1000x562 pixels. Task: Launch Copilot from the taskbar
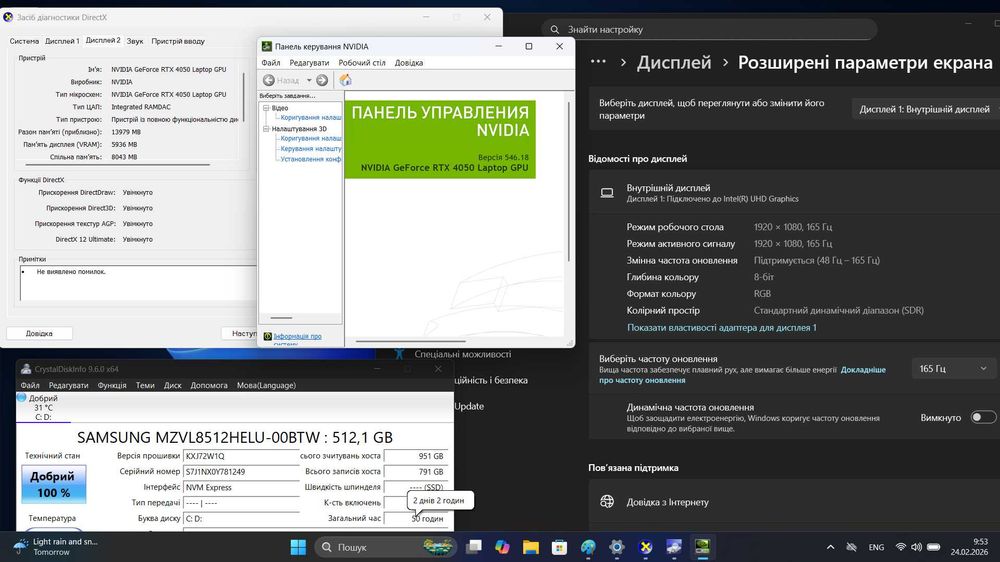(x=503, y=547)
